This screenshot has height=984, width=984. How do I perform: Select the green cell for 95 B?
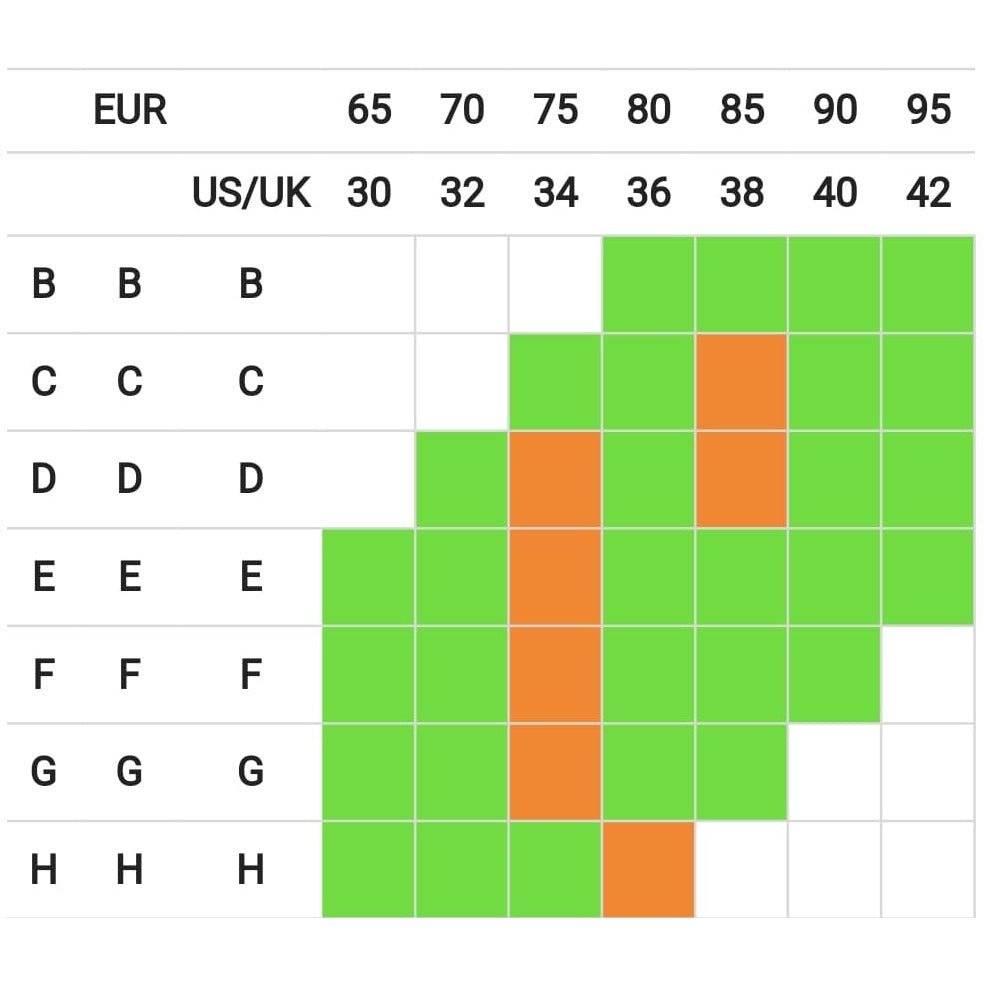click(x=927, y=284)
